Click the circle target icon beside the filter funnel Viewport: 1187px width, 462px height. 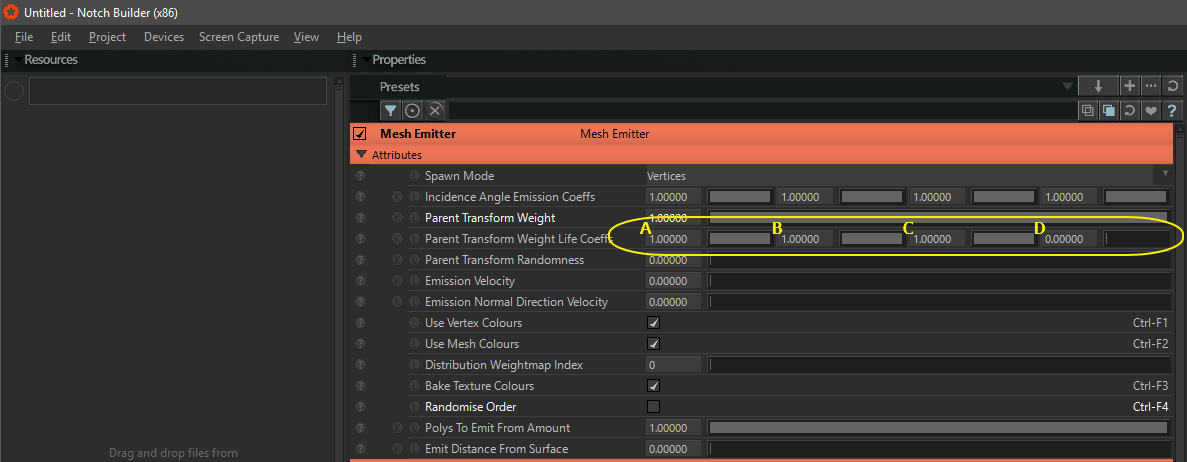(412, 111)
